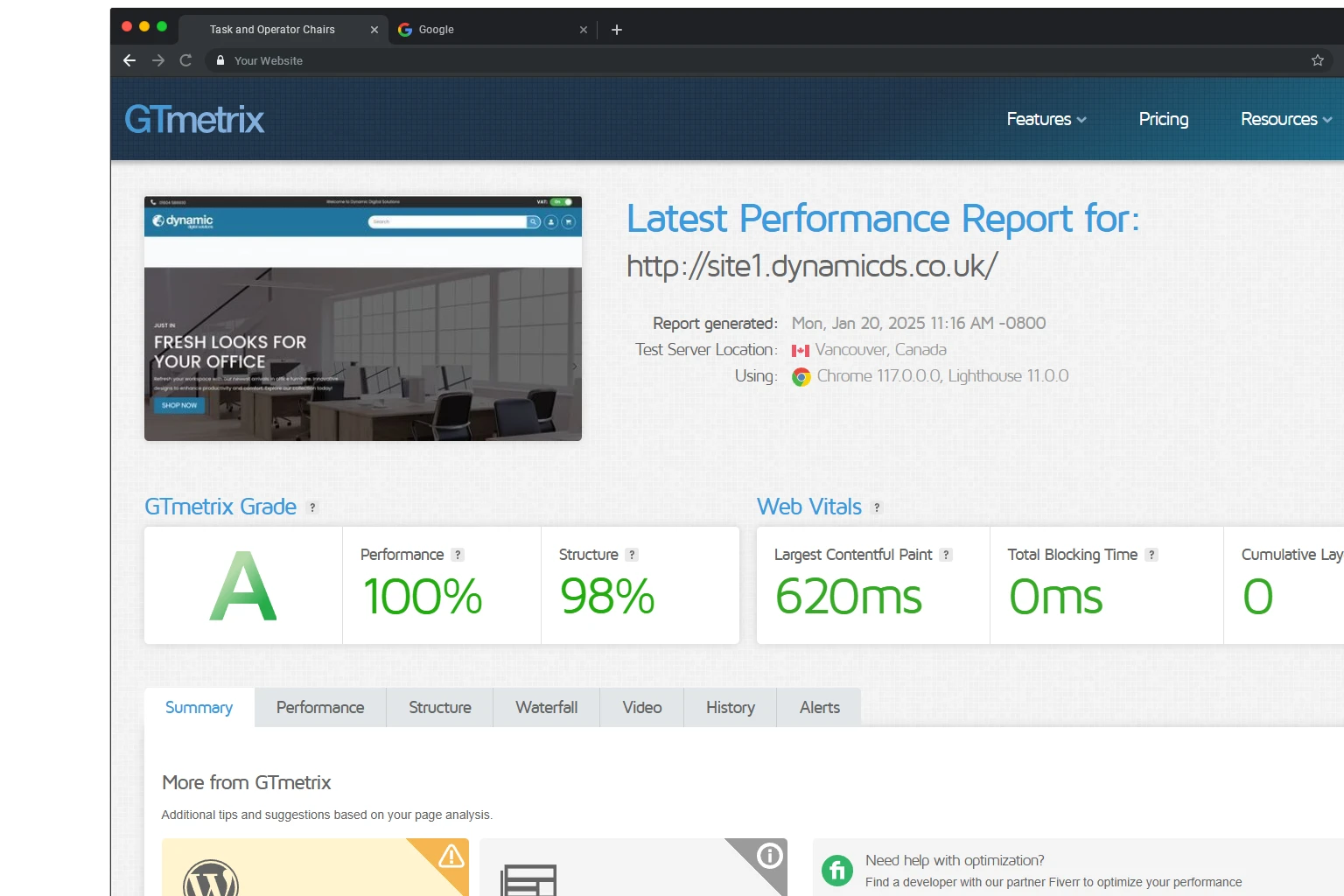Click the 98% Structure score
This screenshot has width=1344, height=896.
(x=607, y=597)
